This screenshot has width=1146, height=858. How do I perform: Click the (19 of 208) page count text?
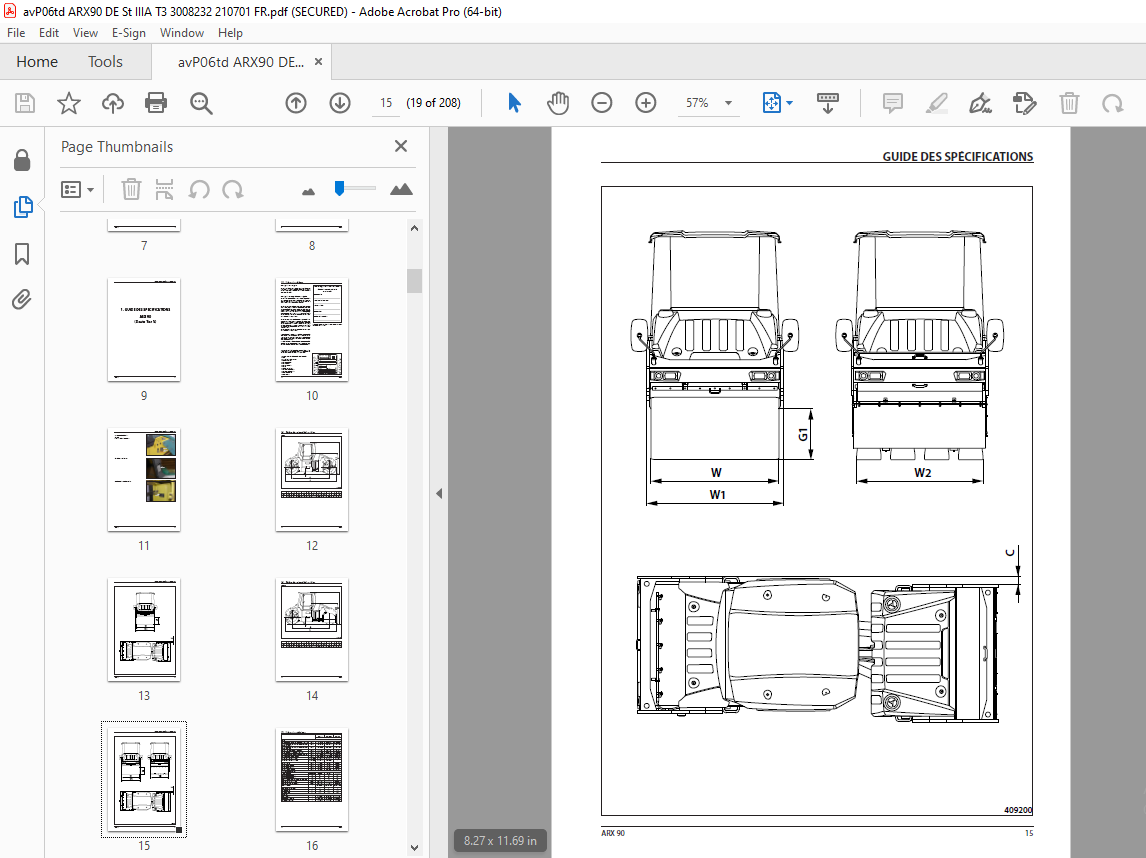(433, 103)
